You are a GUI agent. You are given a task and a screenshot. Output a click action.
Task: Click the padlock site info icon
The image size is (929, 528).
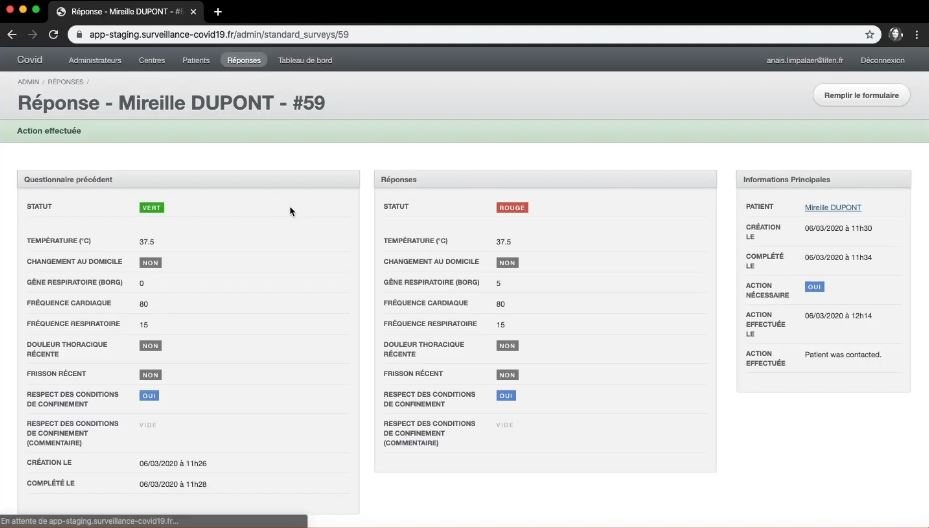(x=79, y=34)
